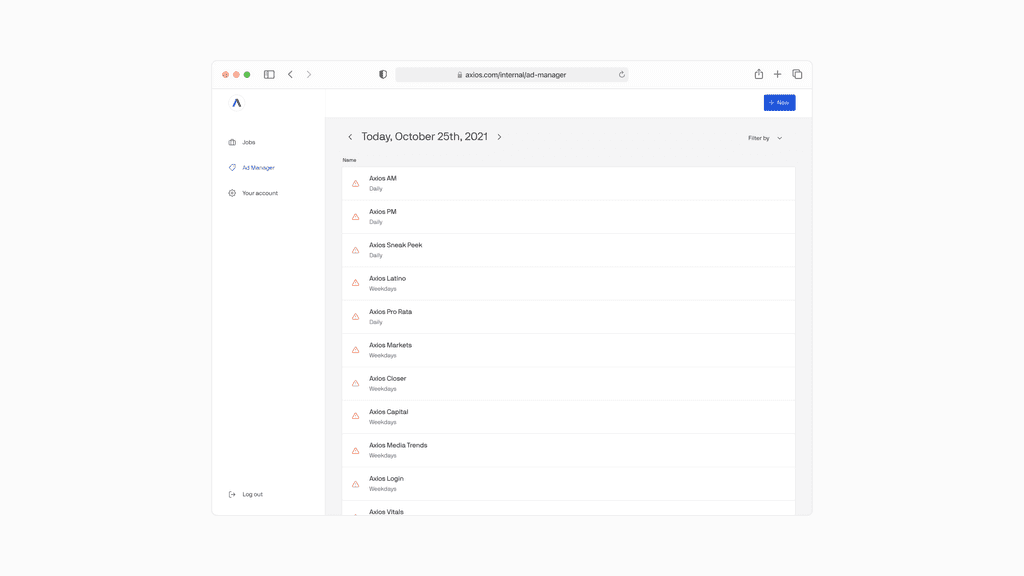Click the Your account gear icon
This screenshot has width=1024, height=576.
(232, 193)
